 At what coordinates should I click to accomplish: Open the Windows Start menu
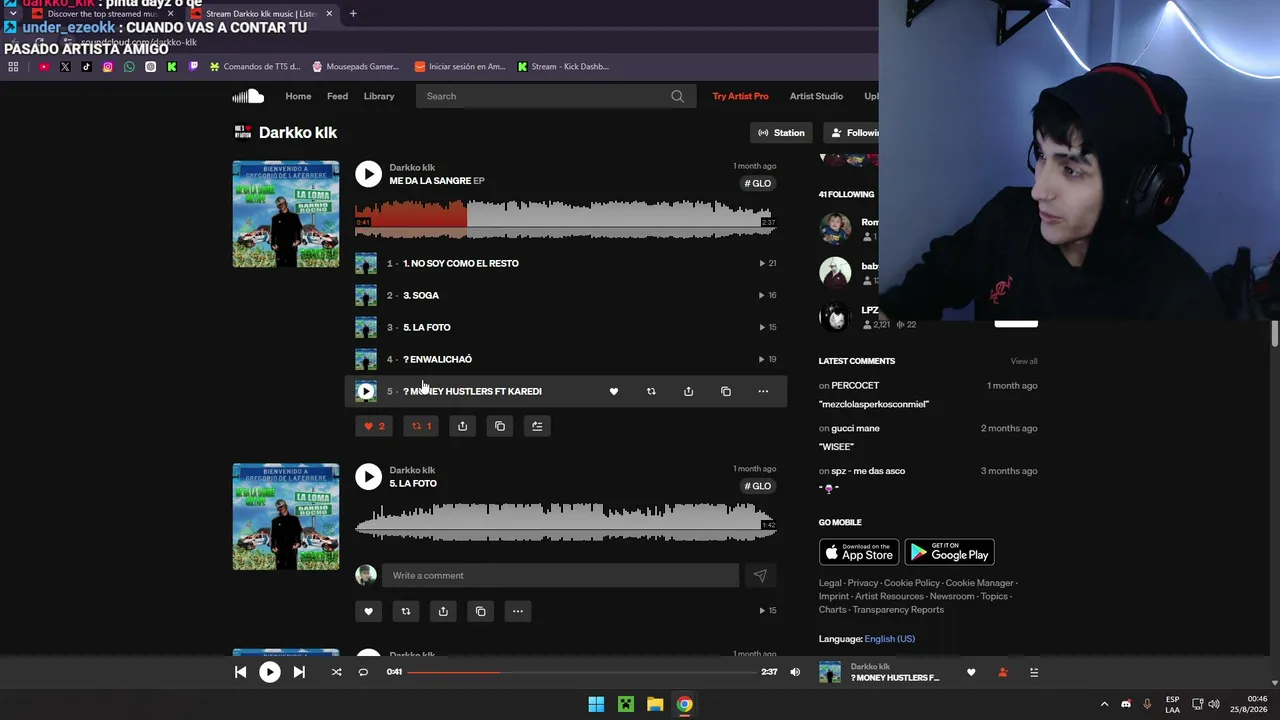click(596, 704)
